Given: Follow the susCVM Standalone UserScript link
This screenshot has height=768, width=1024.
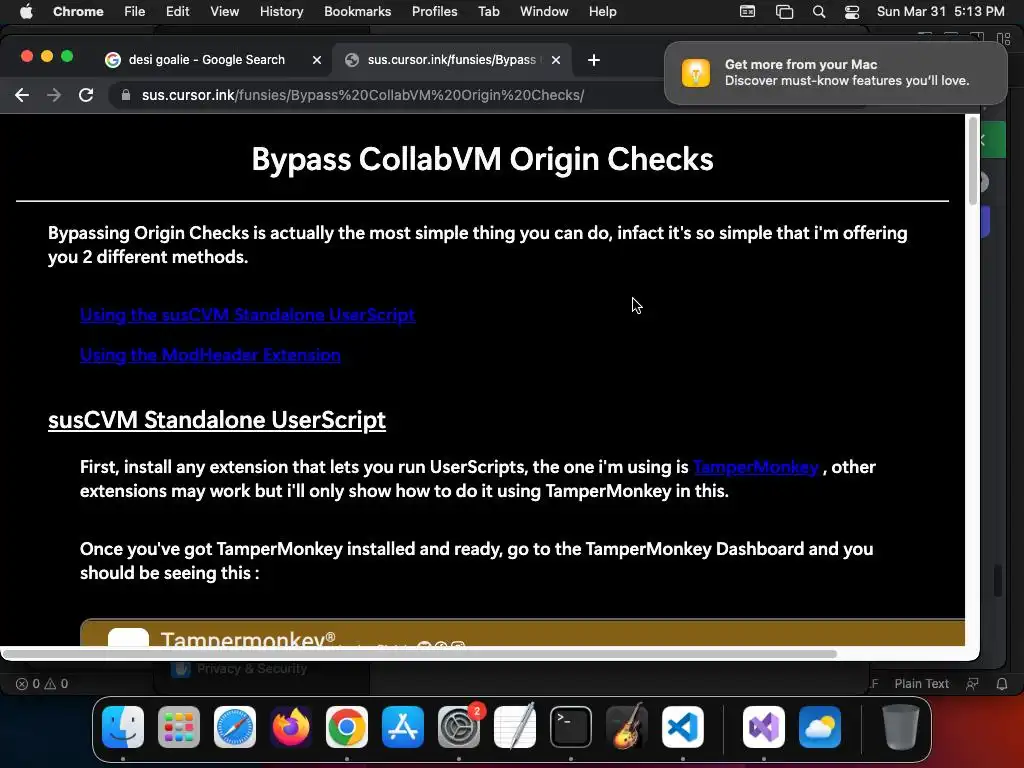Looking at the screenshot, I should tap(248, 315).
